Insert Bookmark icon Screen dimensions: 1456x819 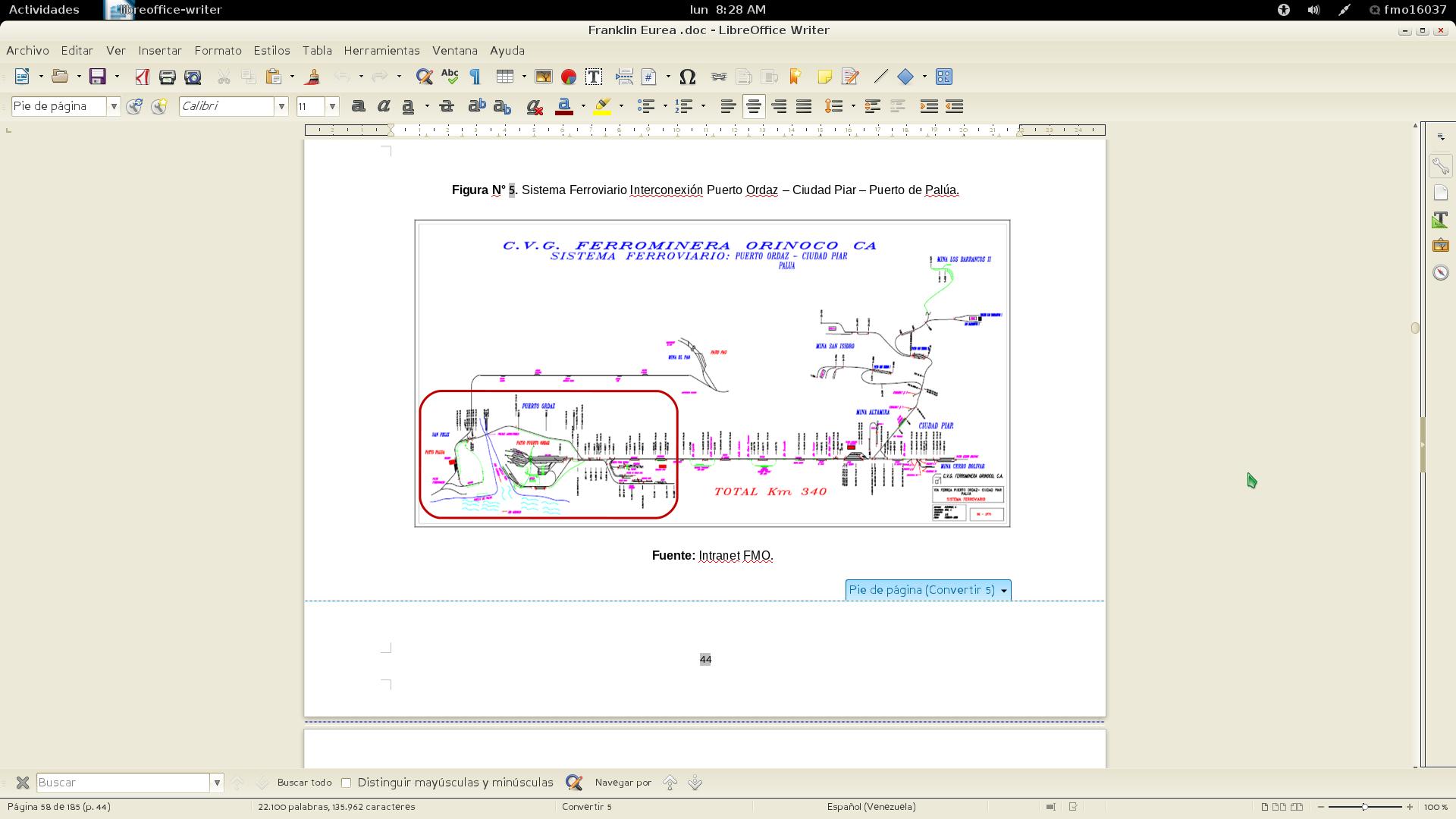pyautogui.click(x=795, y=77)
